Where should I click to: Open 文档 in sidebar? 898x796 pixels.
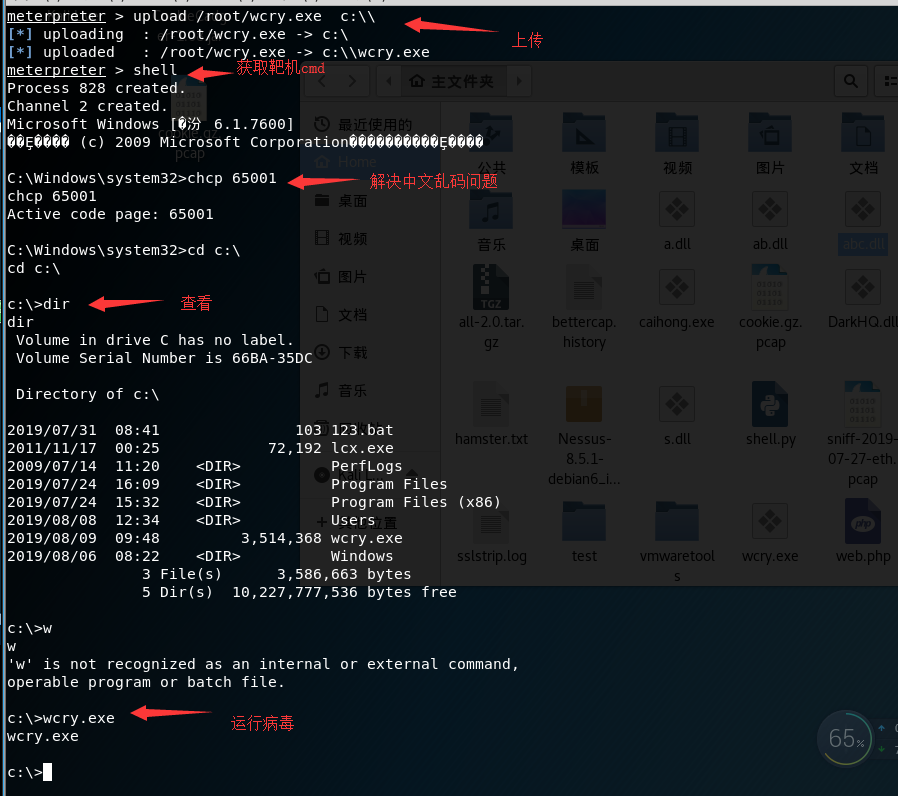click(341, 314)
